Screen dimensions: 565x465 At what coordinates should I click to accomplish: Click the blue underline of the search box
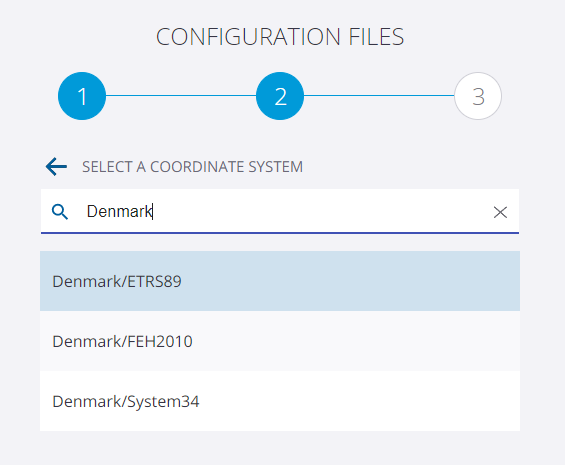click(280, 233)
